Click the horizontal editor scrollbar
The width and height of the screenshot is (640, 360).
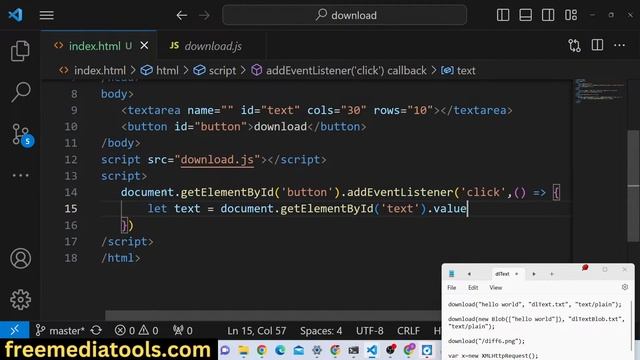(x=273, y=316)
